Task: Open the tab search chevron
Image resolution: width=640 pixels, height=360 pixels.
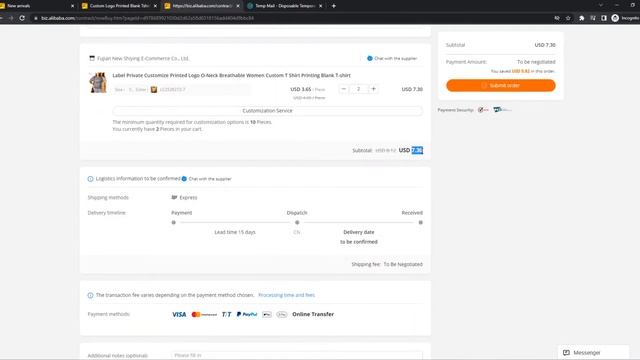Action: click(x=601, y=5)
